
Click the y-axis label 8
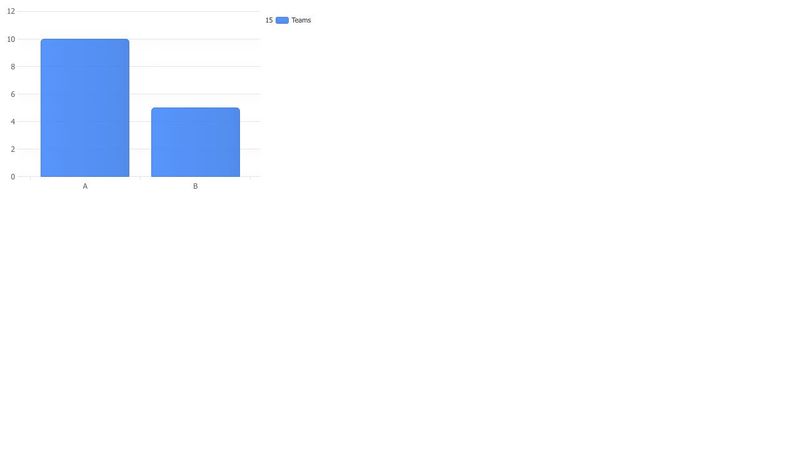13,67
